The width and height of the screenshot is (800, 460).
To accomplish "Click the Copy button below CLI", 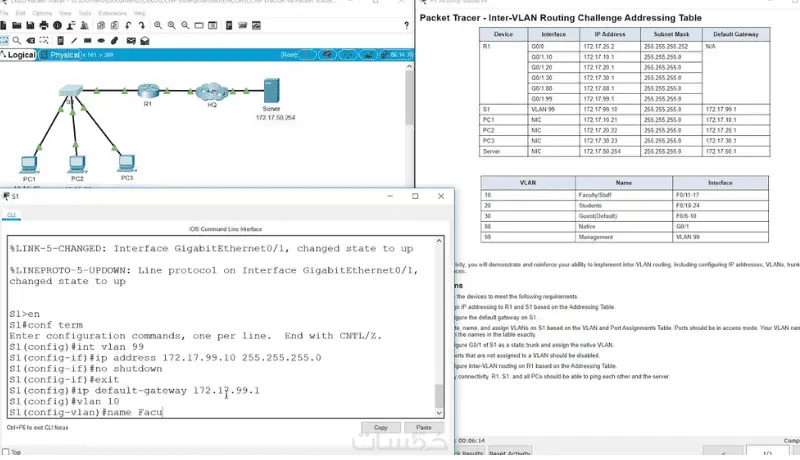I will 381,427.
